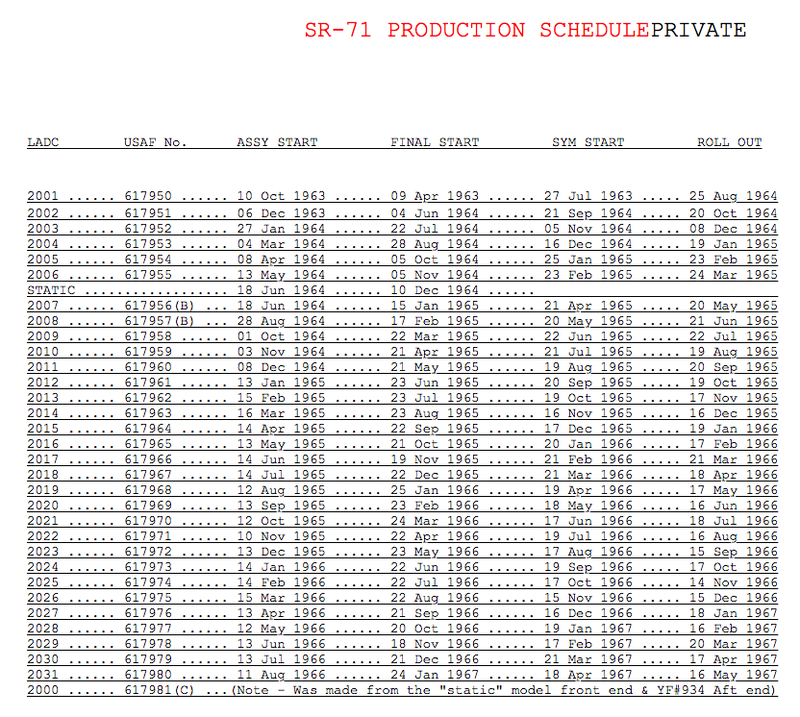Click the PRIVATE word in the title

pos(698,30)
